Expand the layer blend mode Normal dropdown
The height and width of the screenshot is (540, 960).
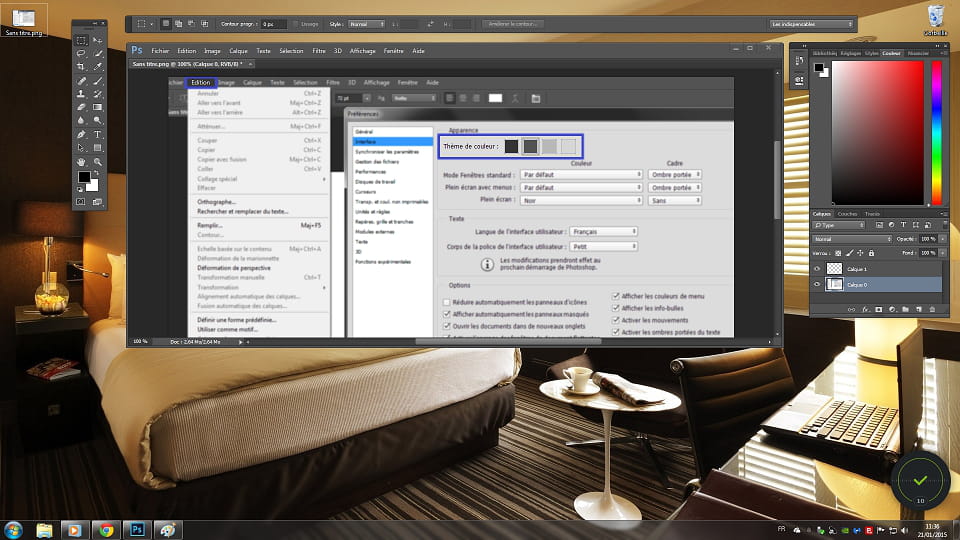click(x=850, y=240)
